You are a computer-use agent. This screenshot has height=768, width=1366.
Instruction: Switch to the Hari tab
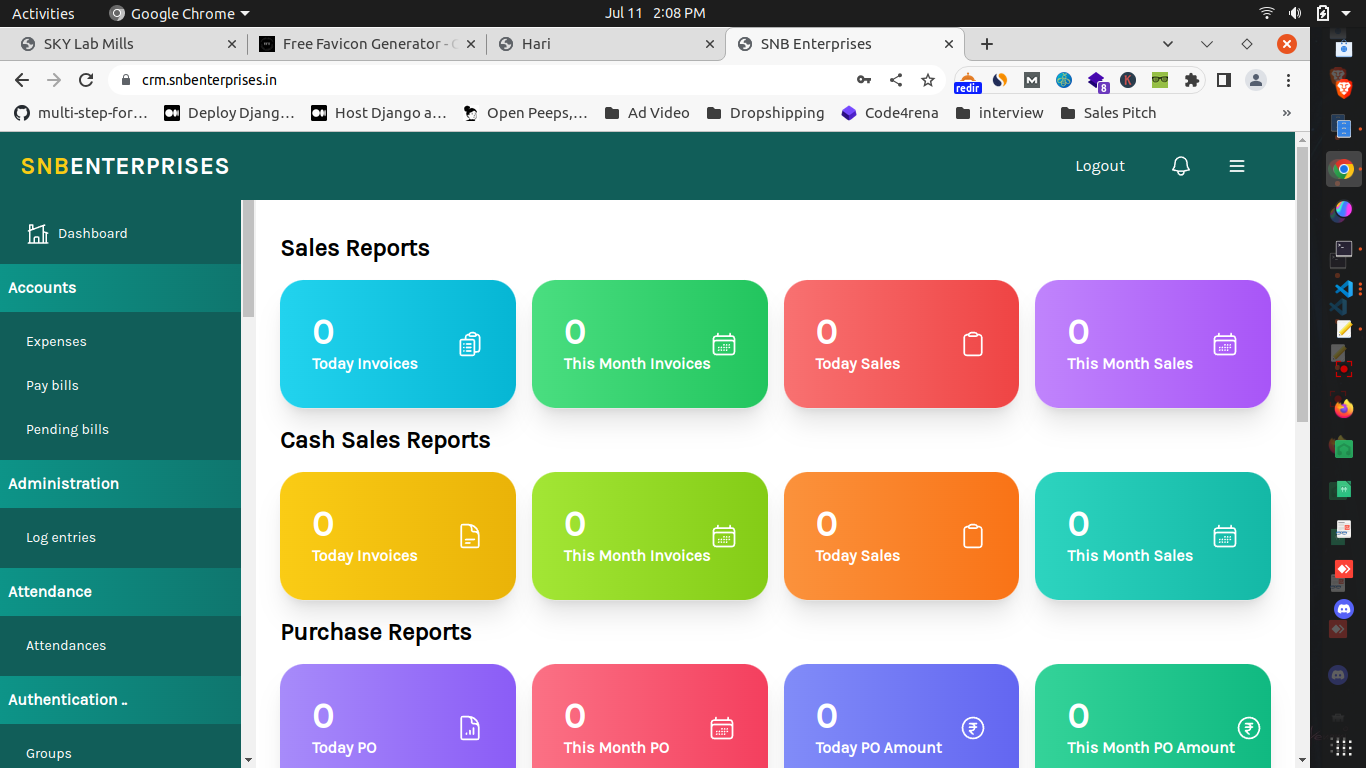pyautogui.click(x=606, y=44)
